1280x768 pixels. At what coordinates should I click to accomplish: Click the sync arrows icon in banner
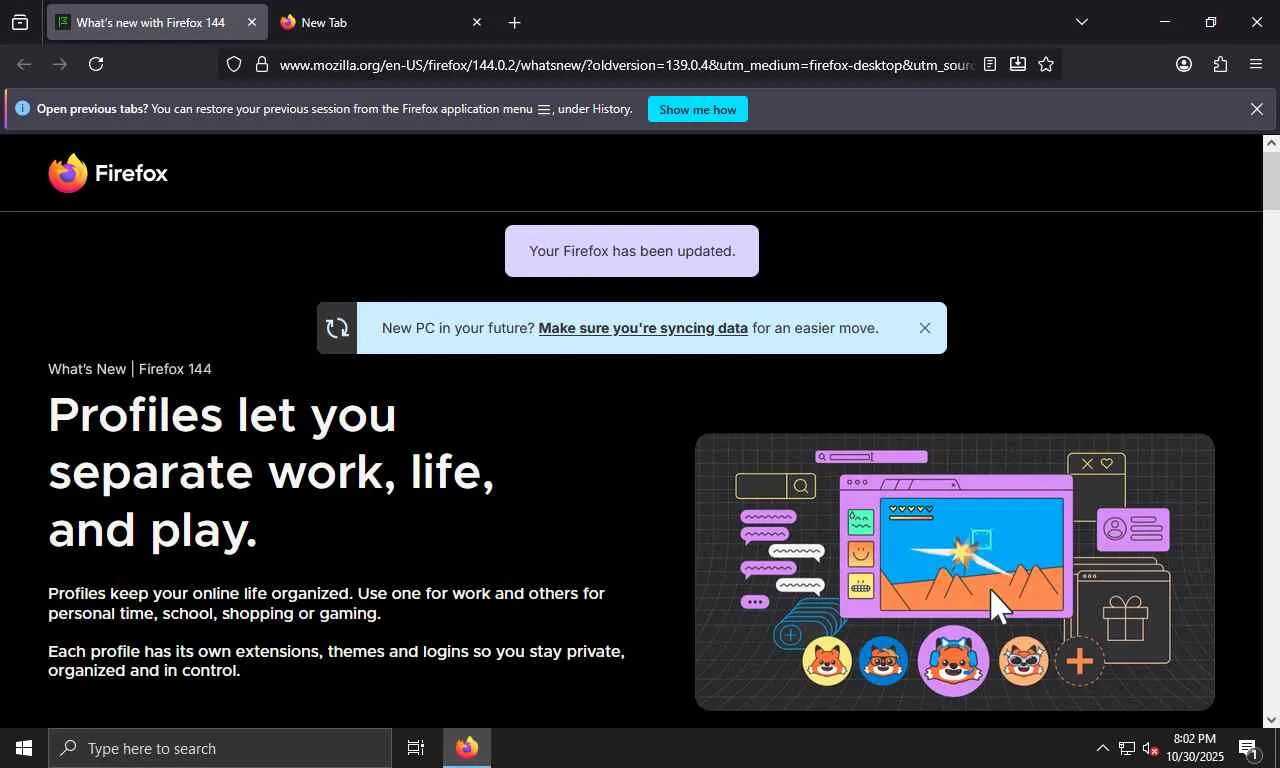pos(337,328)
